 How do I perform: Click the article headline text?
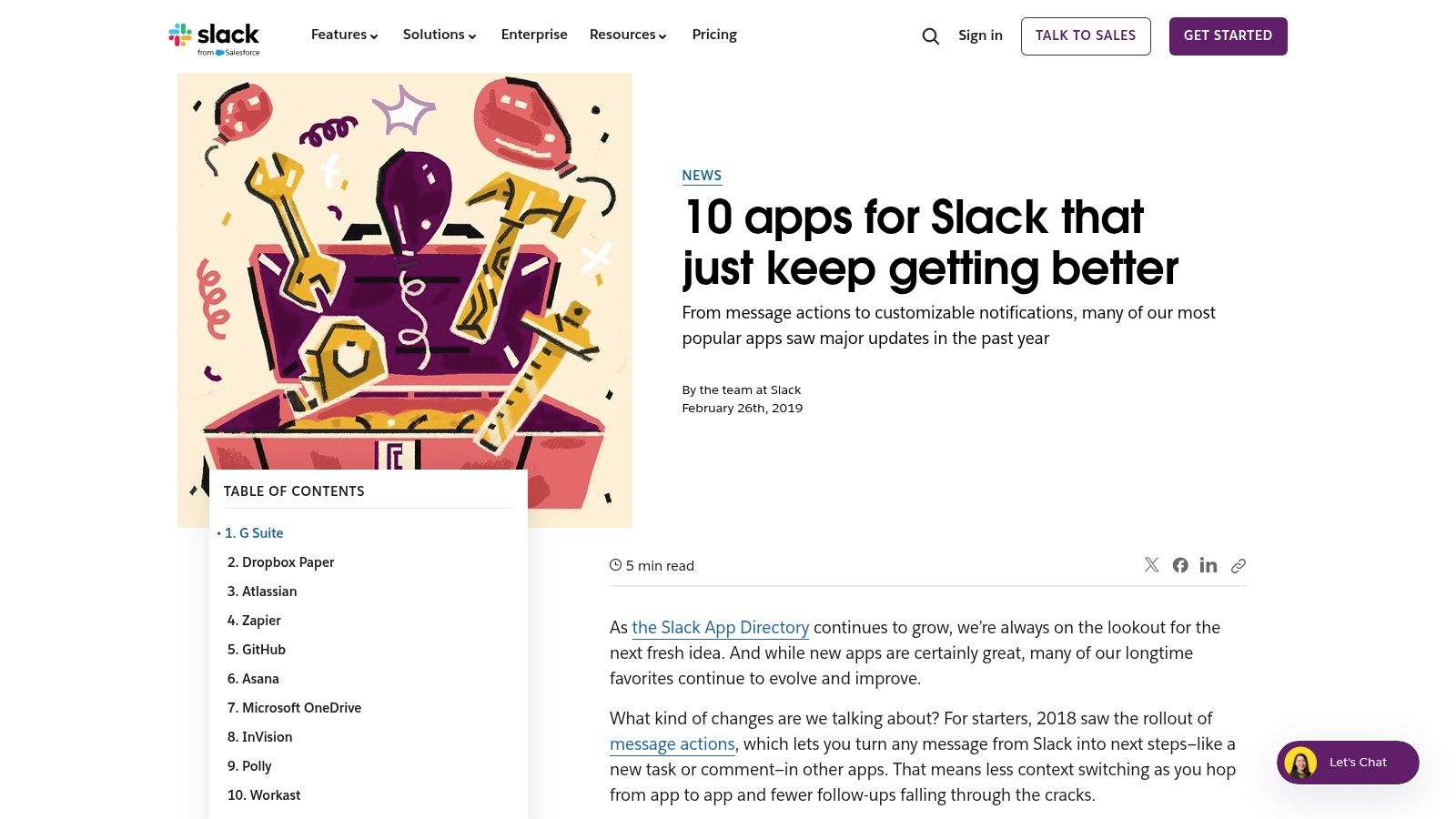tap(930, 242)
